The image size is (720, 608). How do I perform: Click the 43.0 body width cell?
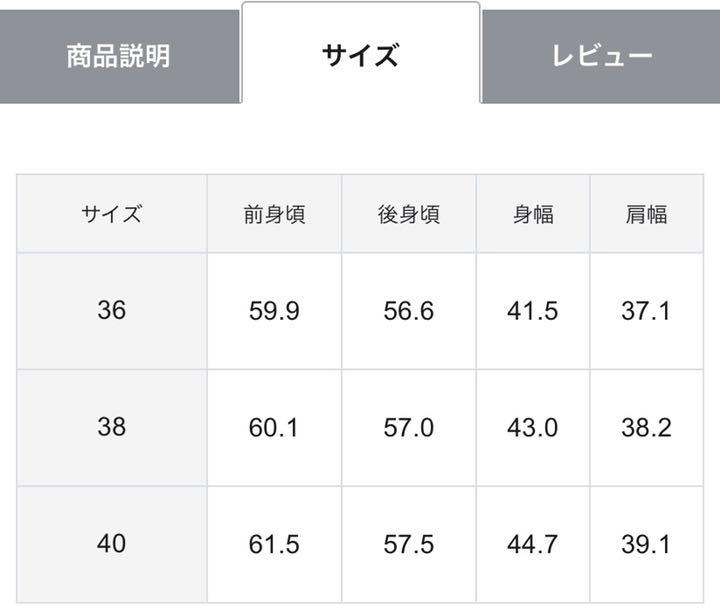coord(533,428)
